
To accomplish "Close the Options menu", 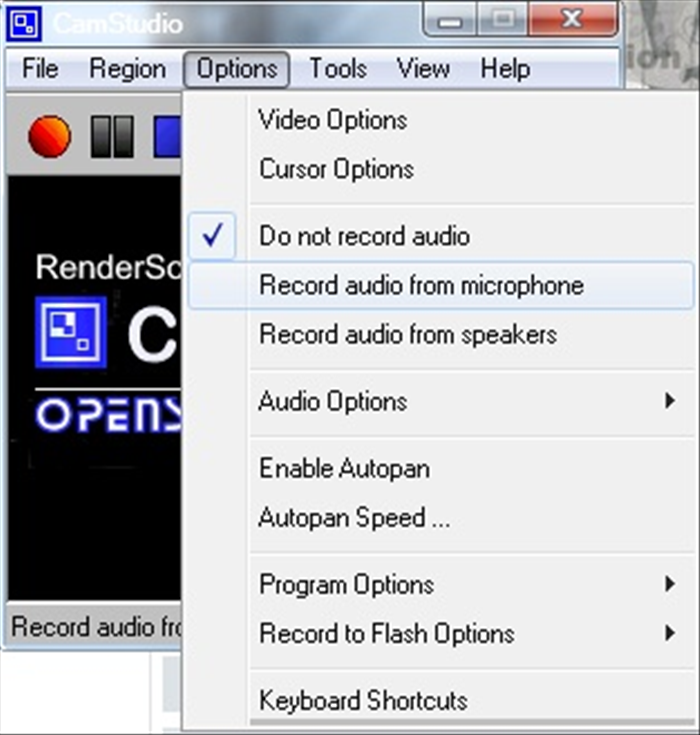I will click(x=237, y=69).
